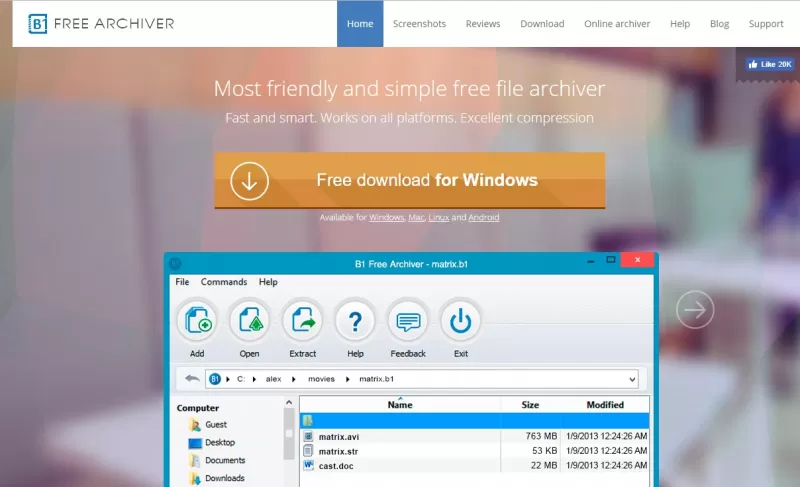Image resolution: width=800 pixels, height=487 pixels.
Task: Select matrix.str file row
Action: [474, 451]
